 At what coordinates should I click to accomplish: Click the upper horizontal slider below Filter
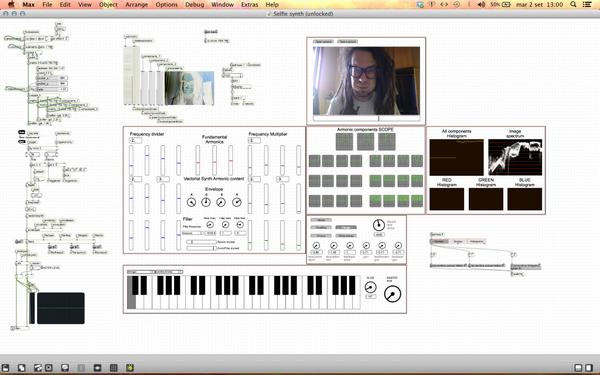tap(202, 242)
